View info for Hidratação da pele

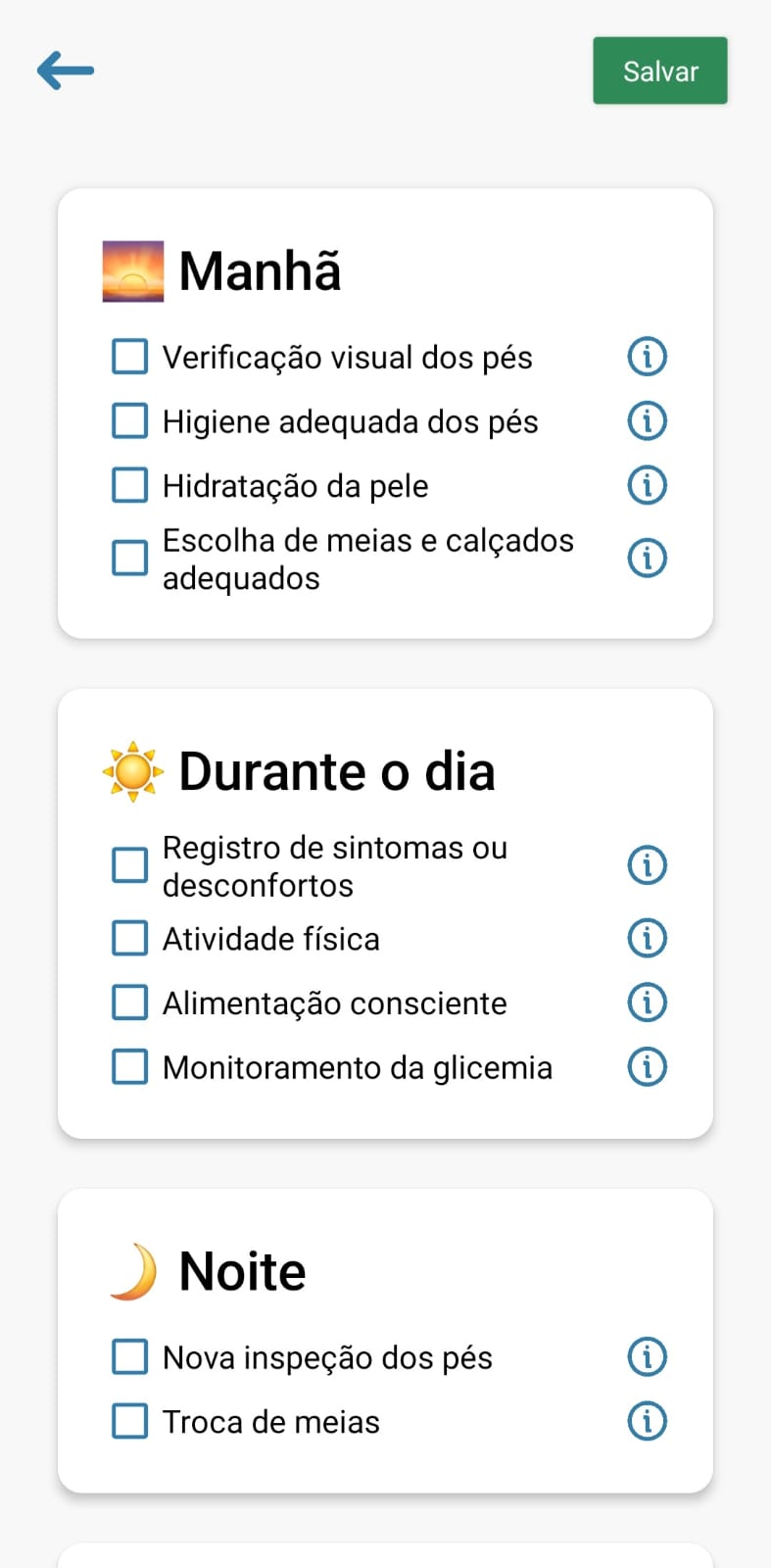click(647, 485)
